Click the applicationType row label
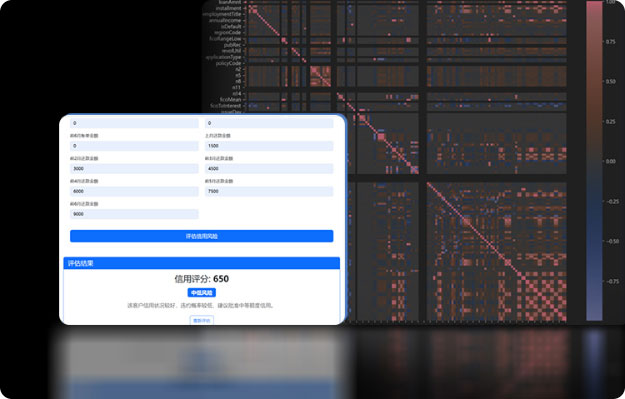The image size is (625, 399). point(223,57)
